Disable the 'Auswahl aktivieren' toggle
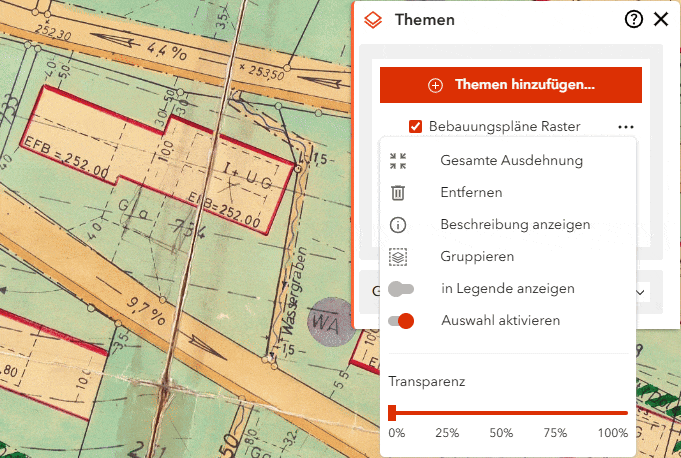 [401, 321]
